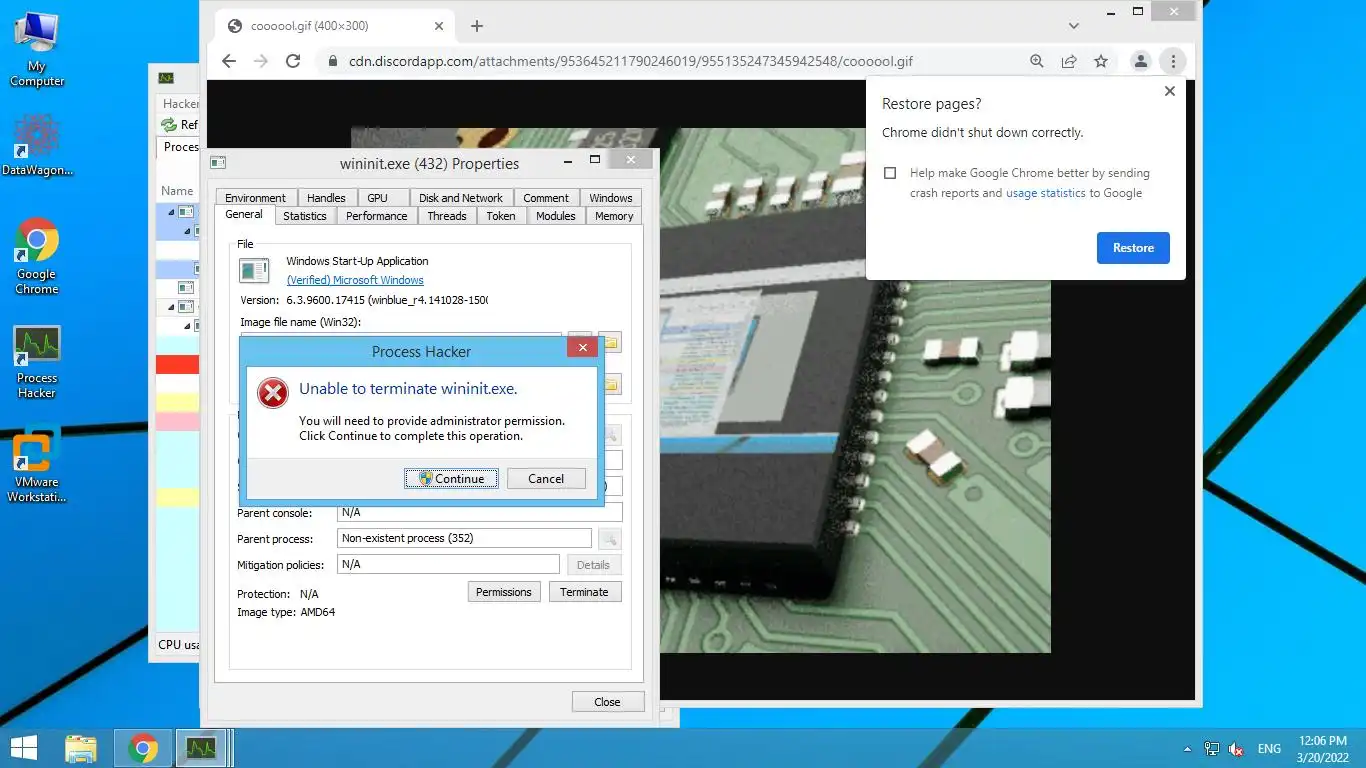Open the Handles tab
The image size is (1366, 768).
326,198
